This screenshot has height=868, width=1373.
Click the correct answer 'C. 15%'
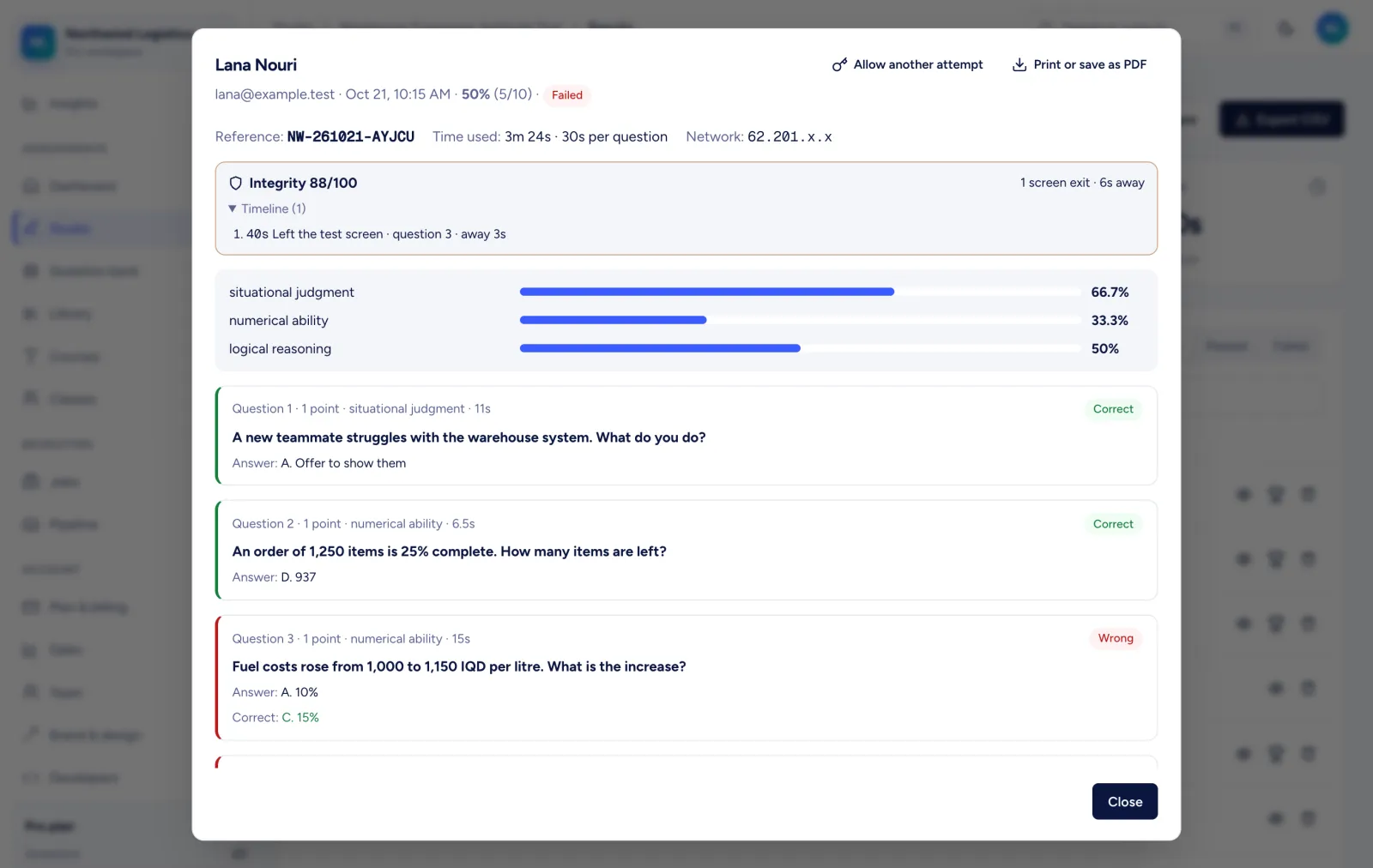300,717
